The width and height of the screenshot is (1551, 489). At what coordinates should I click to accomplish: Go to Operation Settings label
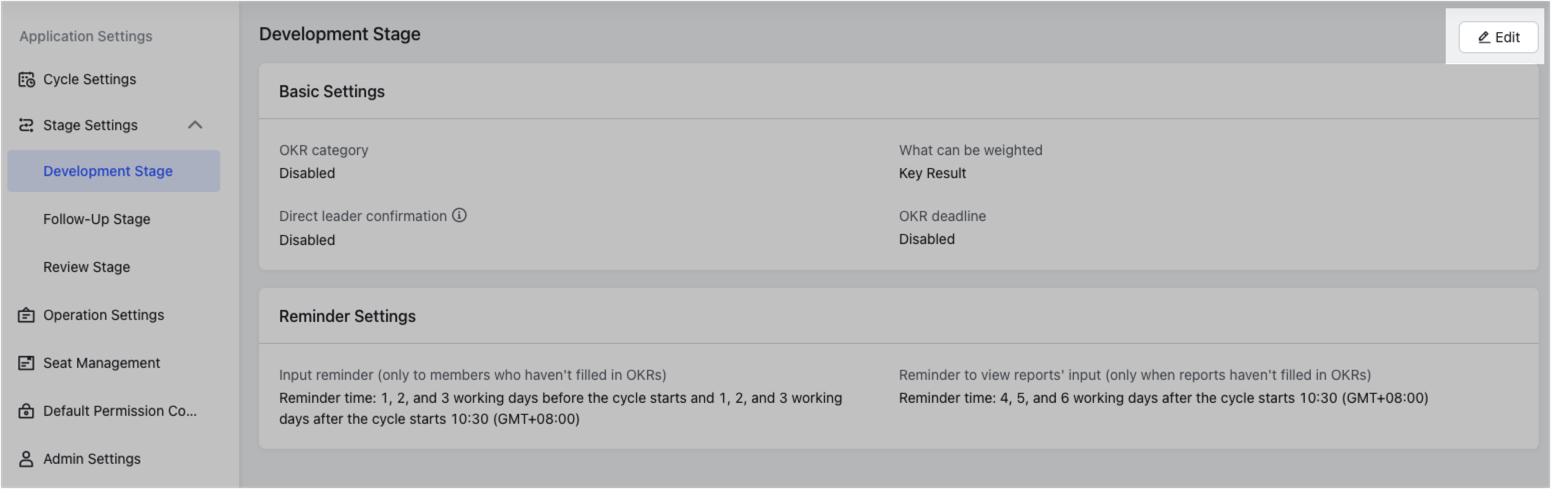(x=104, y=315)
